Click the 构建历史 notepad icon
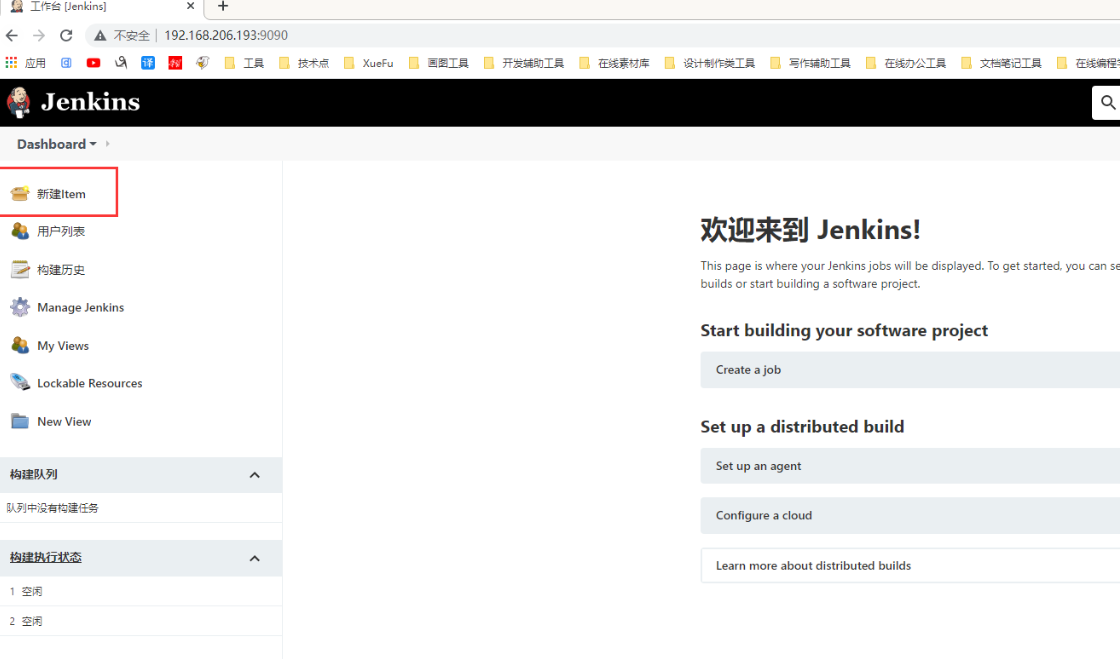Screen dimensions: 1120x659 [20, 269]
